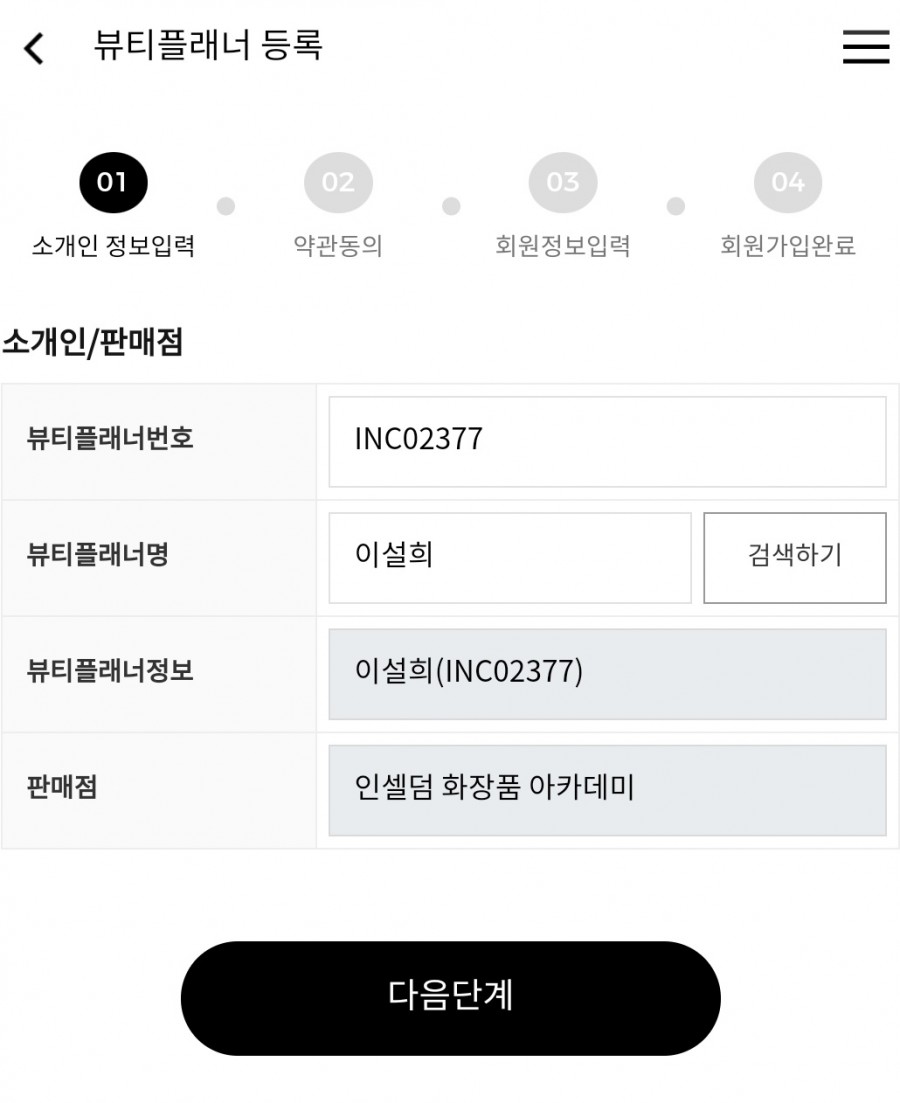Click the 판매점 field showing 인셀덤 화장품 아카데미
The image size is (900, 1103).
(x=607, y=790)
